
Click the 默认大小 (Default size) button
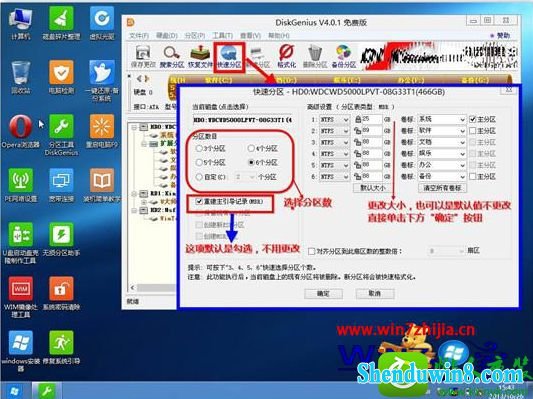(x=373, y=188)
